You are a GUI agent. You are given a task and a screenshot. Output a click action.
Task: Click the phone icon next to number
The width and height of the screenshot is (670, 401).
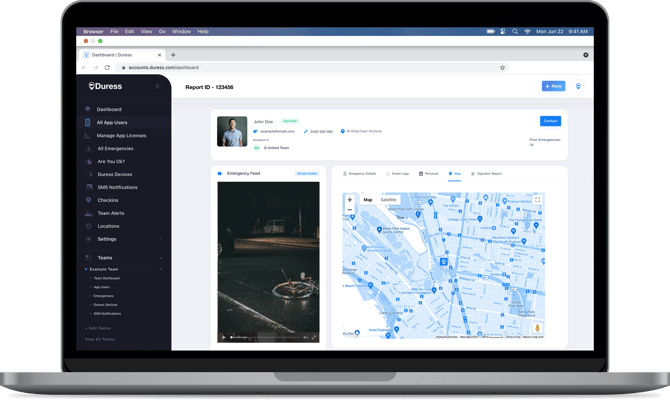306,131
